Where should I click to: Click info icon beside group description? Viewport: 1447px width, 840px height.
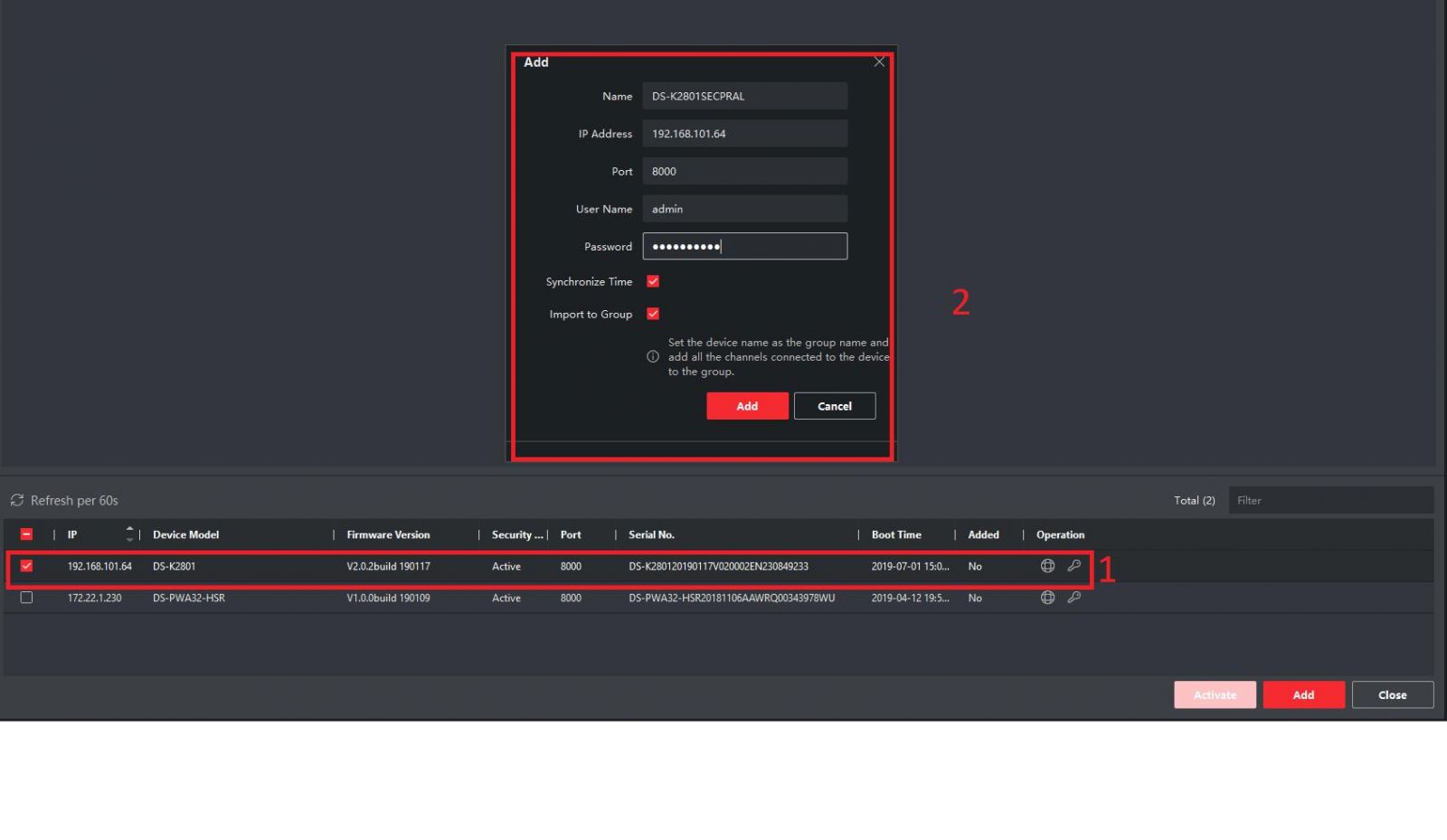coord(653,357)
